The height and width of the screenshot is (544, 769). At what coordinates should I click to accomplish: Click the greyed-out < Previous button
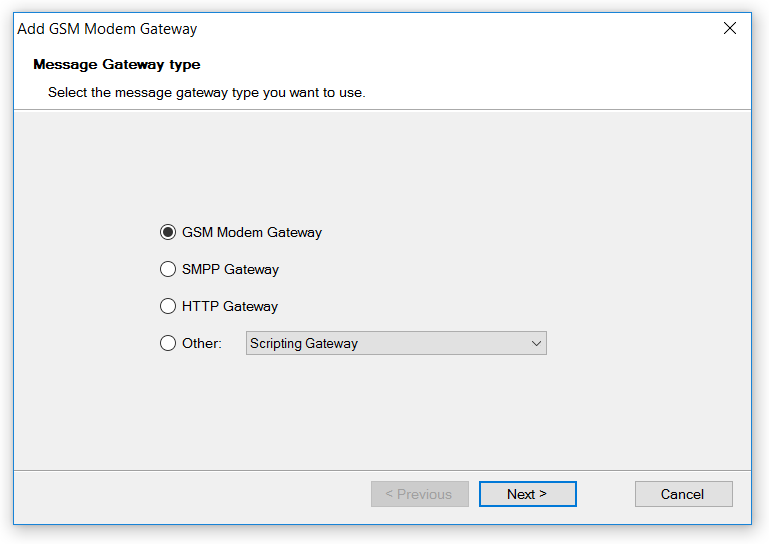click(419, 494)
